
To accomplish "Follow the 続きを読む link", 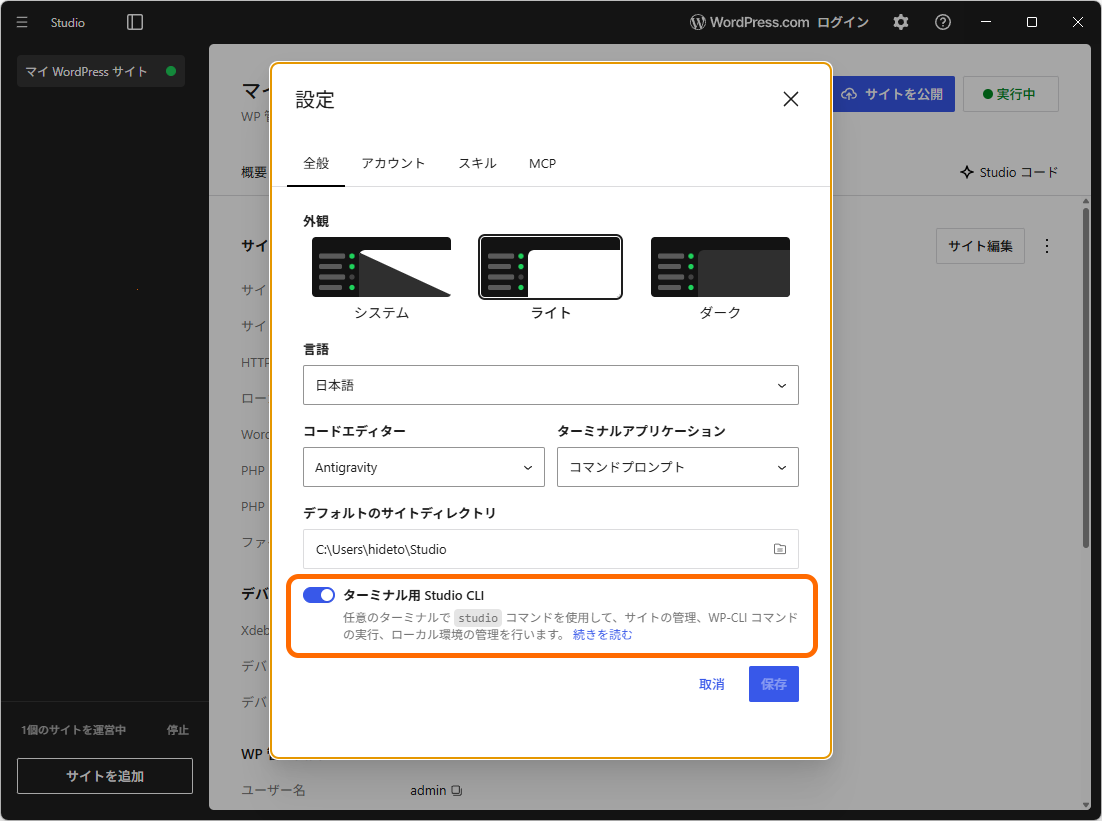I will pyautogui.click(x=602, y=635).
